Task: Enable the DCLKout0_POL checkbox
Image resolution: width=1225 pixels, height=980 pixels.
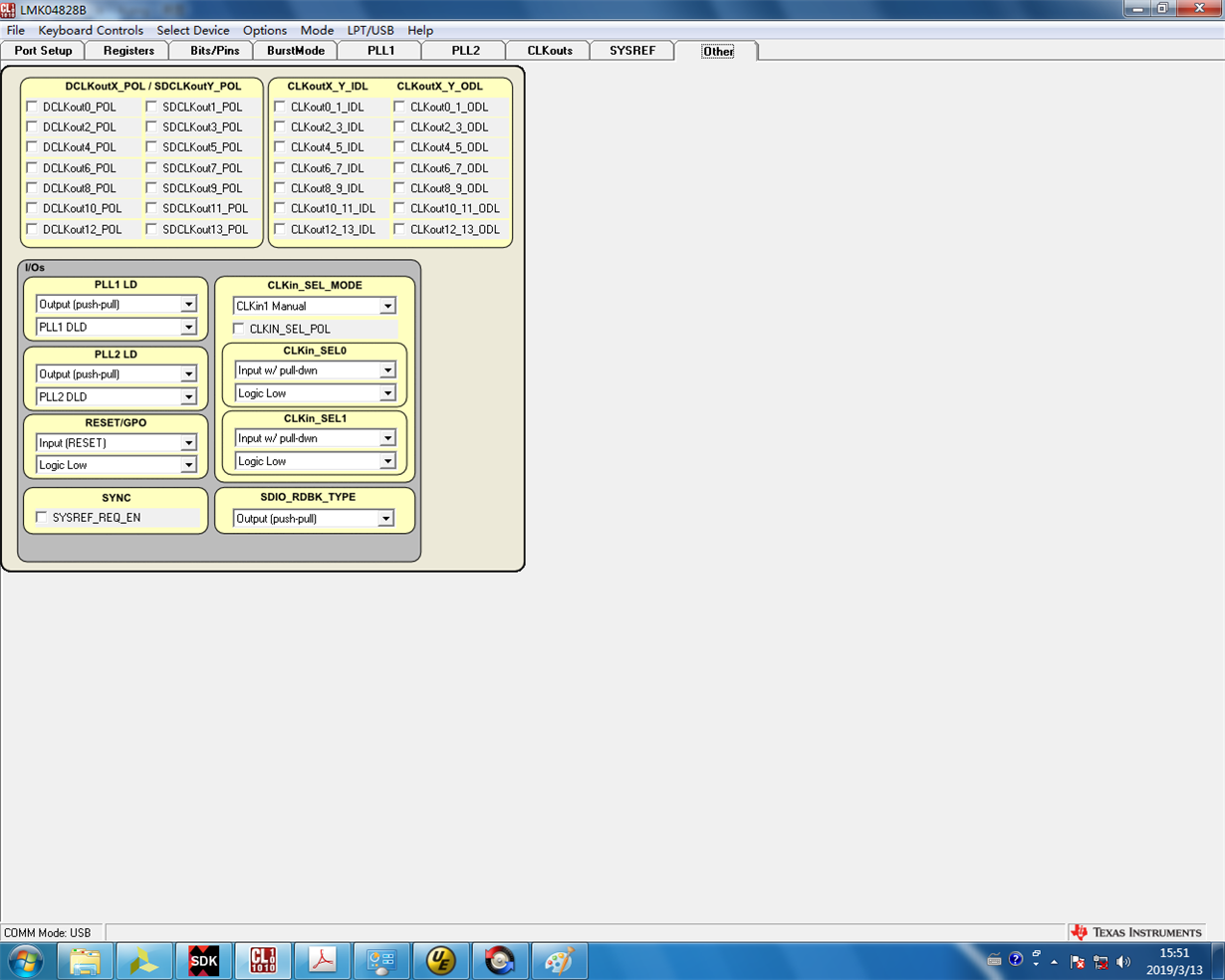Action: tap(32, 107)
